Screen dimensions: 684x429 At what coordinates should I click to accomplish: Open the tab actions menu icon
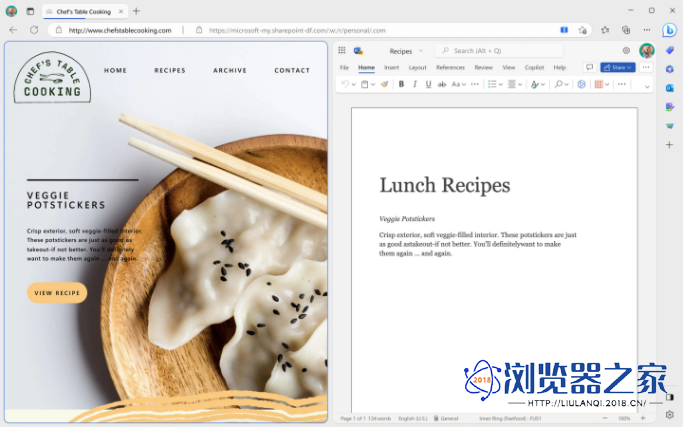(x=30, y=11)
